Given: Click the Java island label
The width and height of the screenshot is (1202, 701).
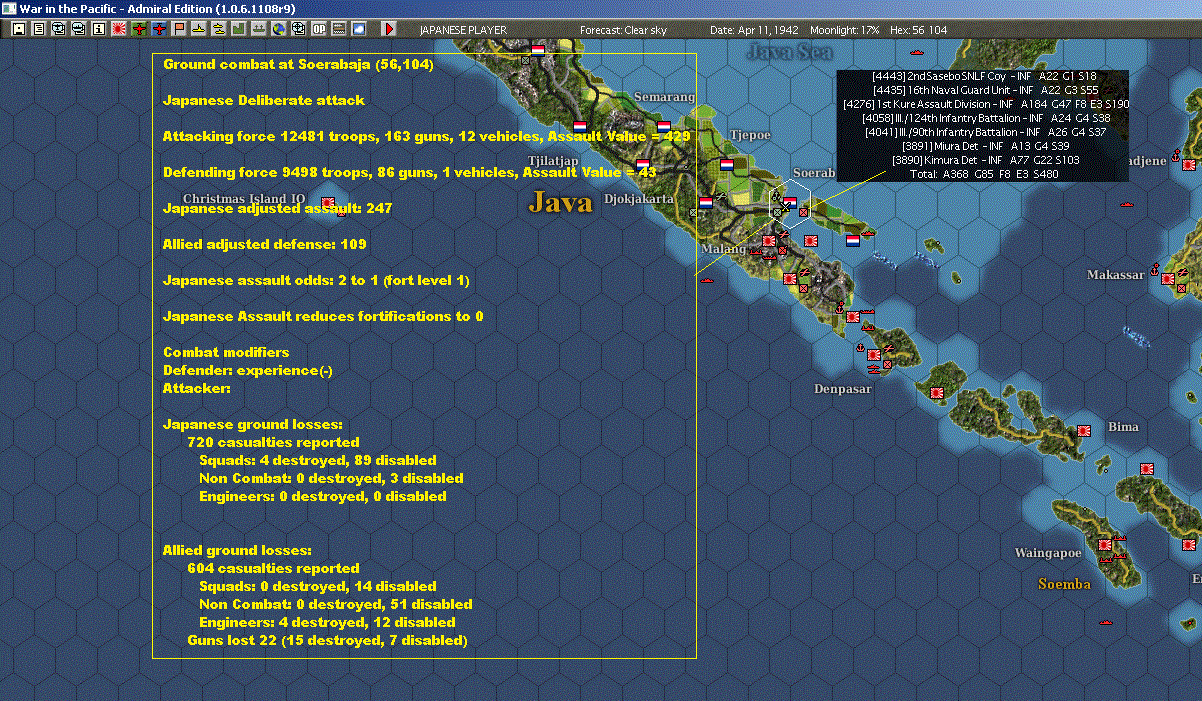Looking at the screenshot, I should [561, 203].
